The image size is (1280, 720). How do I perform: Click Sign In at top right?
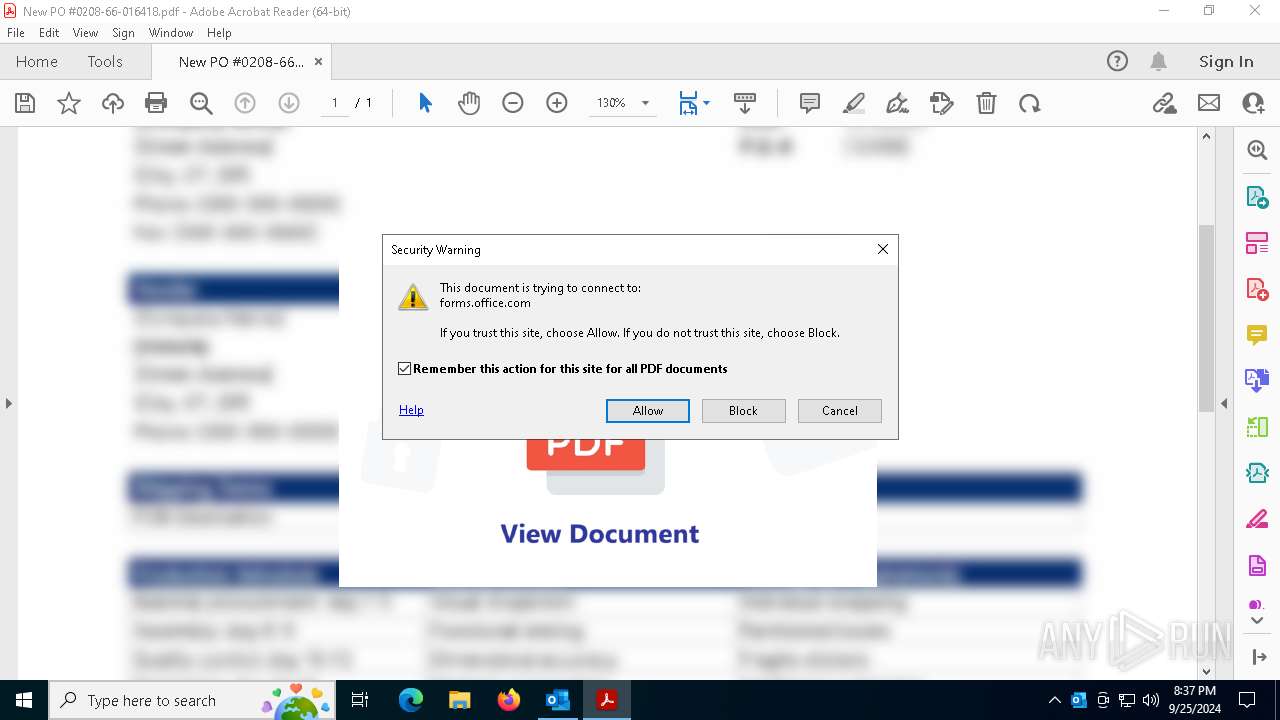pyautogui.click(x=1226, y=61)
